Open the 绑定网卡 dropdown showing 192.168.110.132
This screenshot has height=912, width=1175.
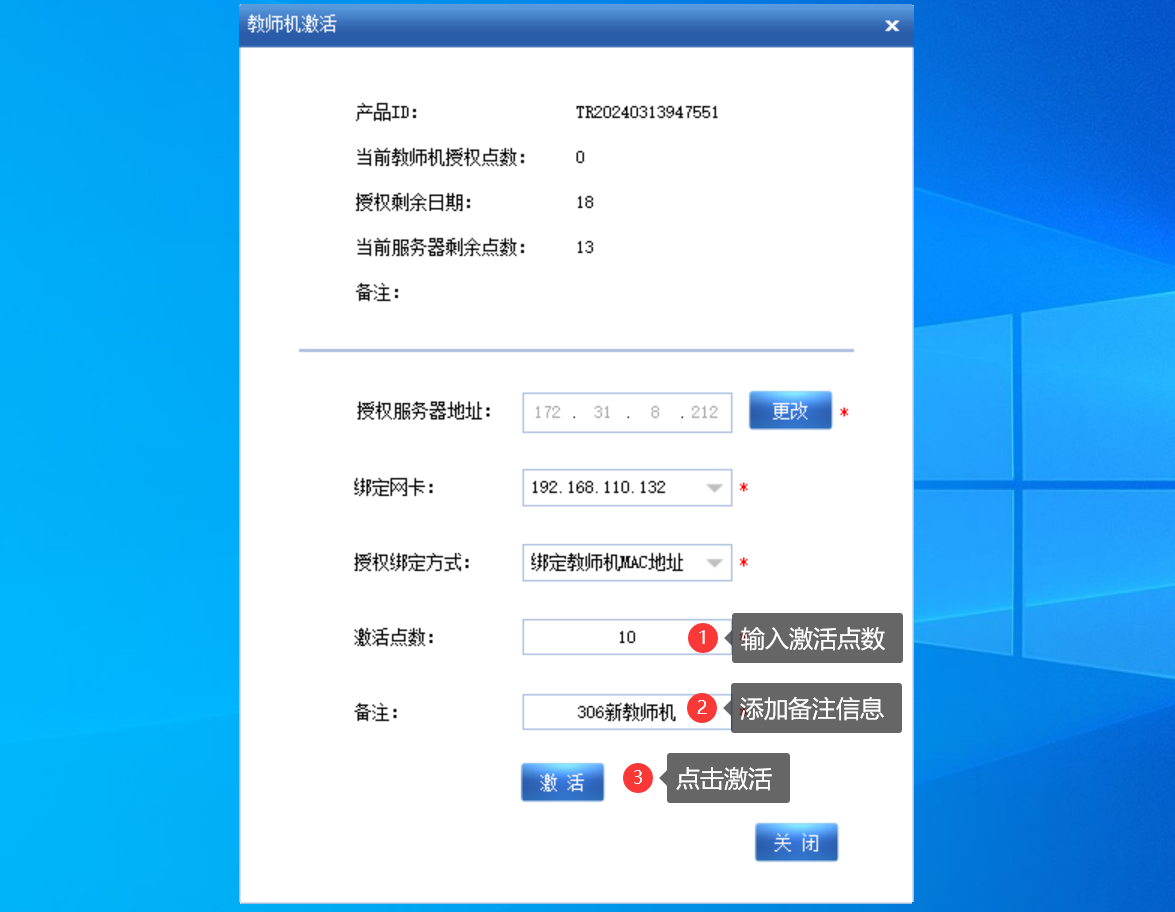[714, 488]
